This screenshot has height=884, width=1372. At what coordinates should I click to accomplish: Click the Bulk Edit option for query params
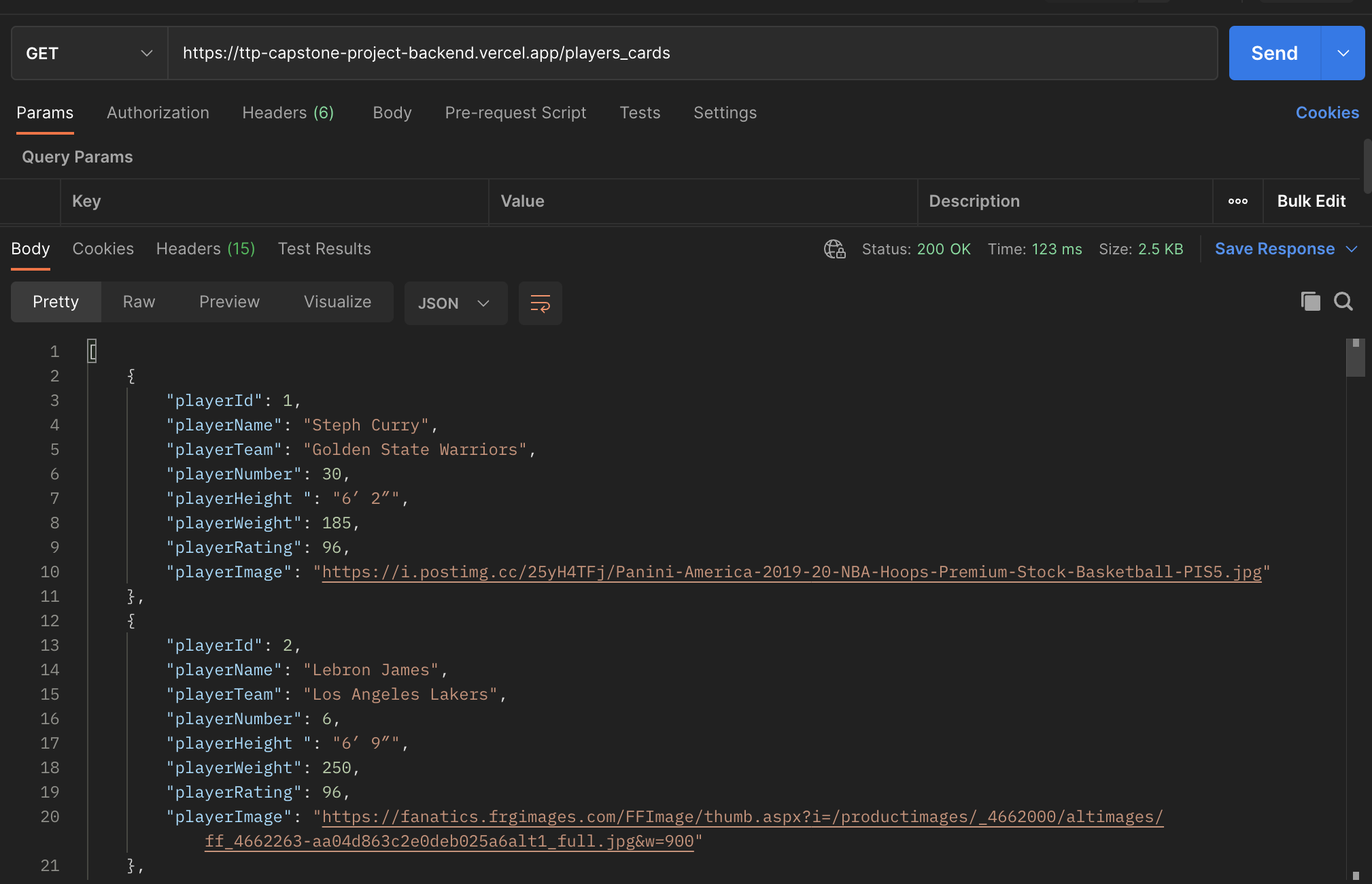click(x=1311, y=201)
